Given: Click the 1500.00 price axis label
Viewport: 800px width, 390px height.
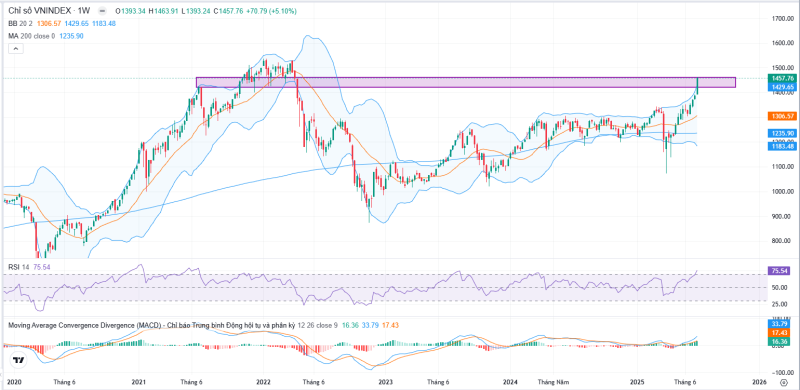Looking at the screenshot, I should click(783, 67).
